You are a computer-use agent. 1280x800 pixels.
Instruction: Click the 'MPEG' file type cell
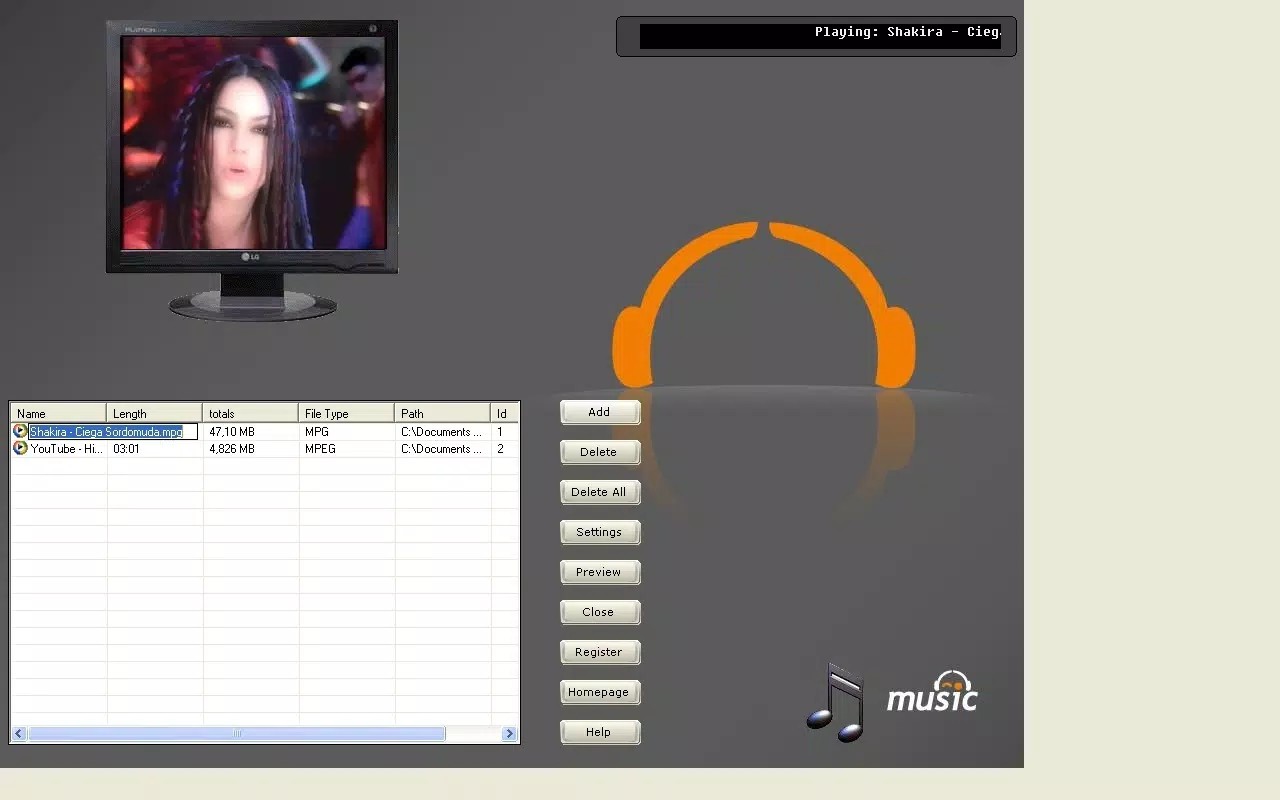320,449
